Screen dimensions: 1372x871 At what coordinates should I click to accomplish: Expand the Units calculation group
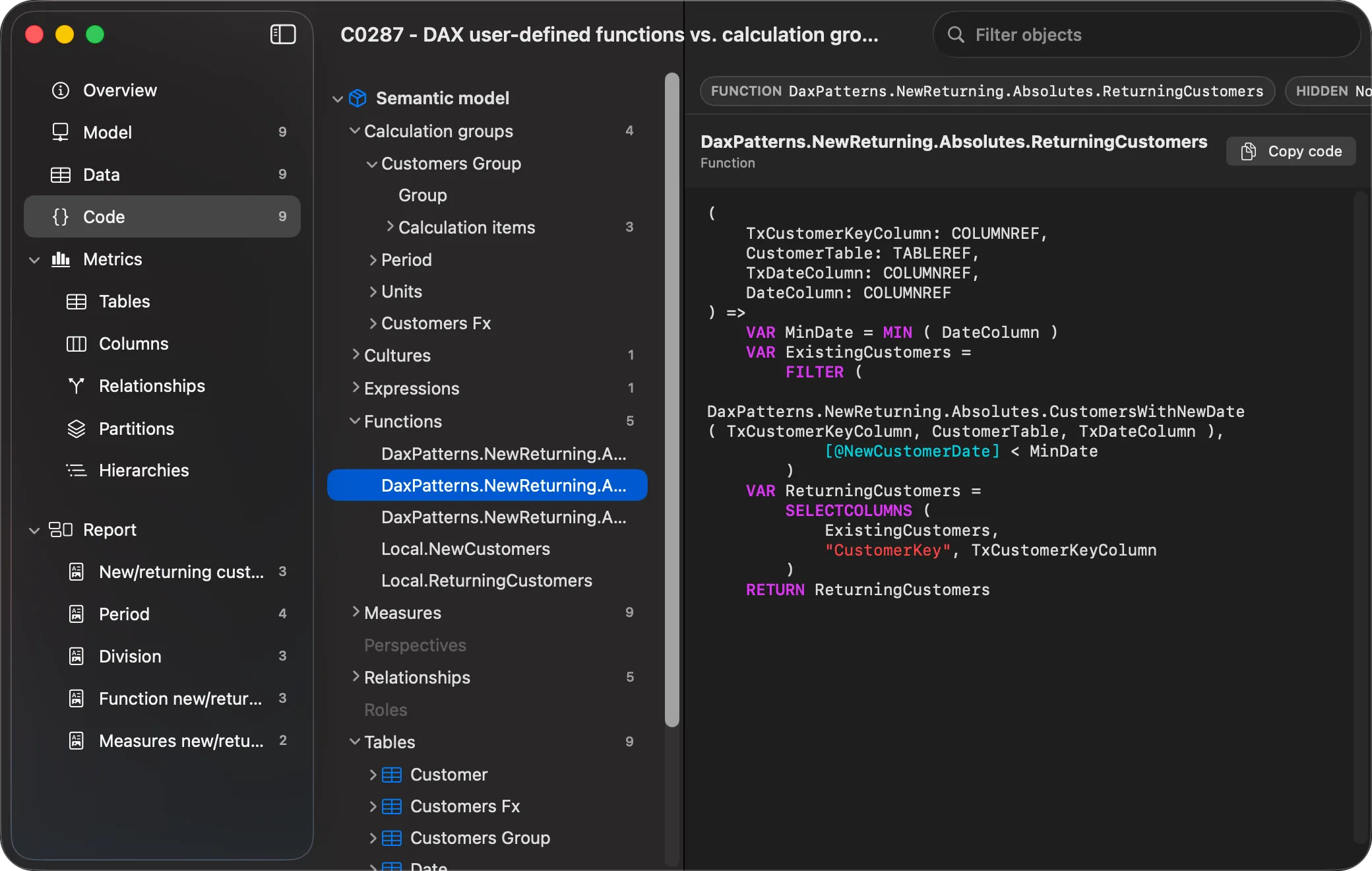[x=373, y=292]
